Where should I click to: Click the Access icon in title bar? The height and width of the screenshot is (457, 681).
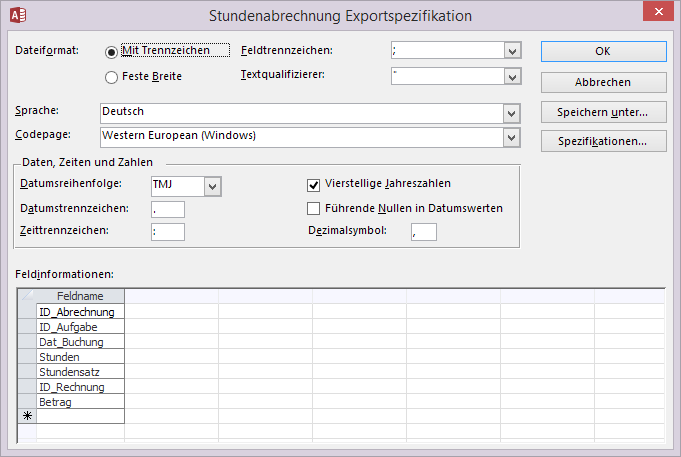point(17,15)
